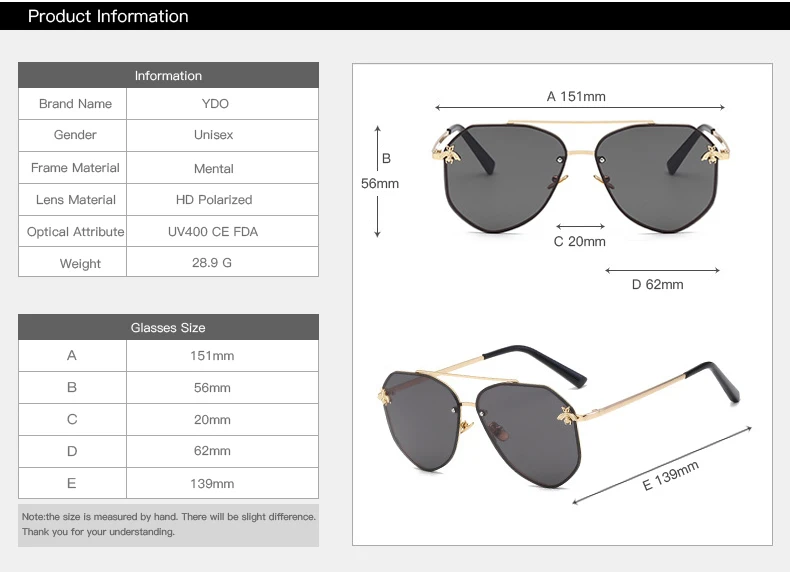Click the 'Product Information' heading

(108, 16)
